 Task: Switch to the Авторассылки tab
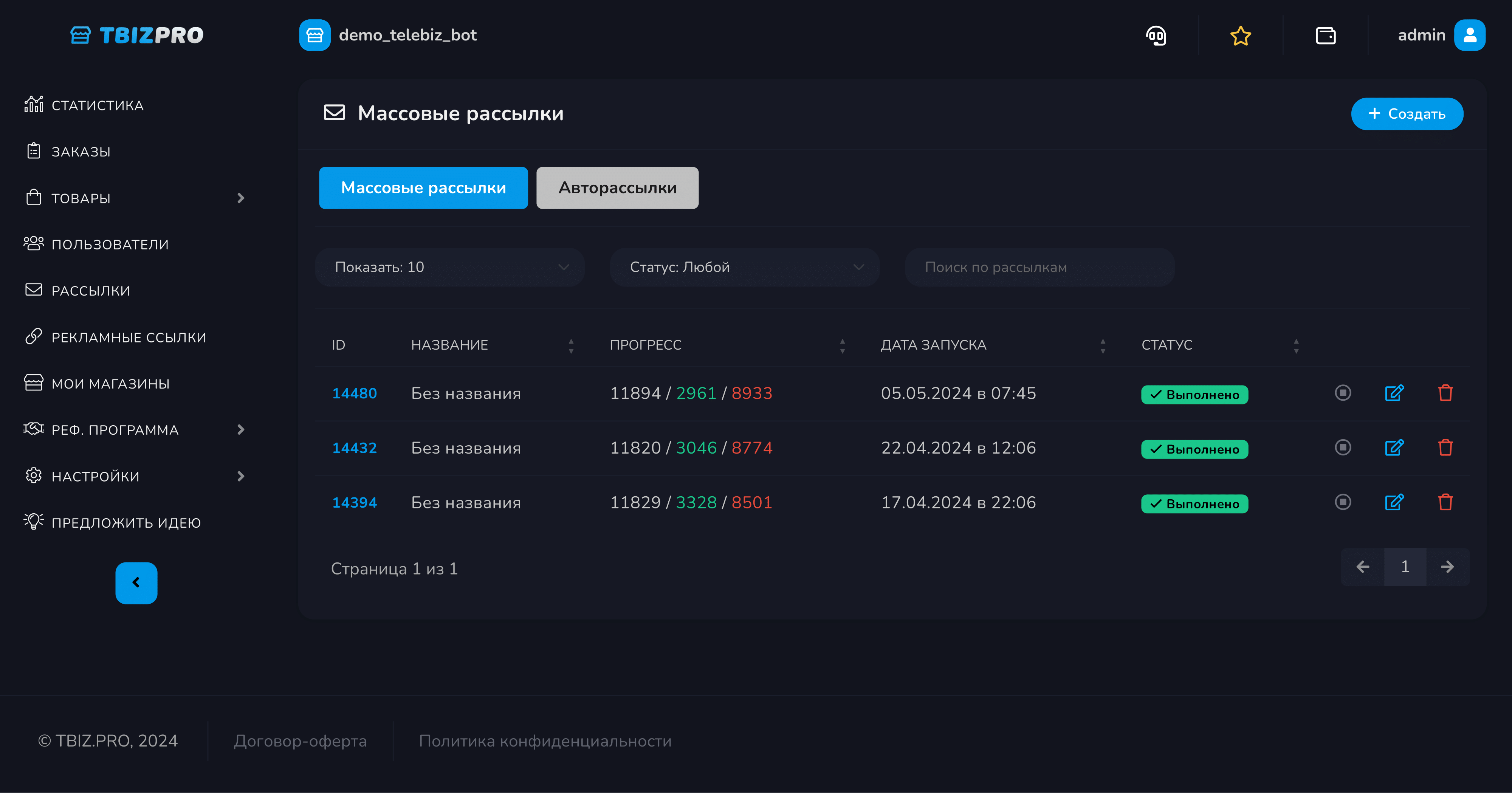(617, 188)
